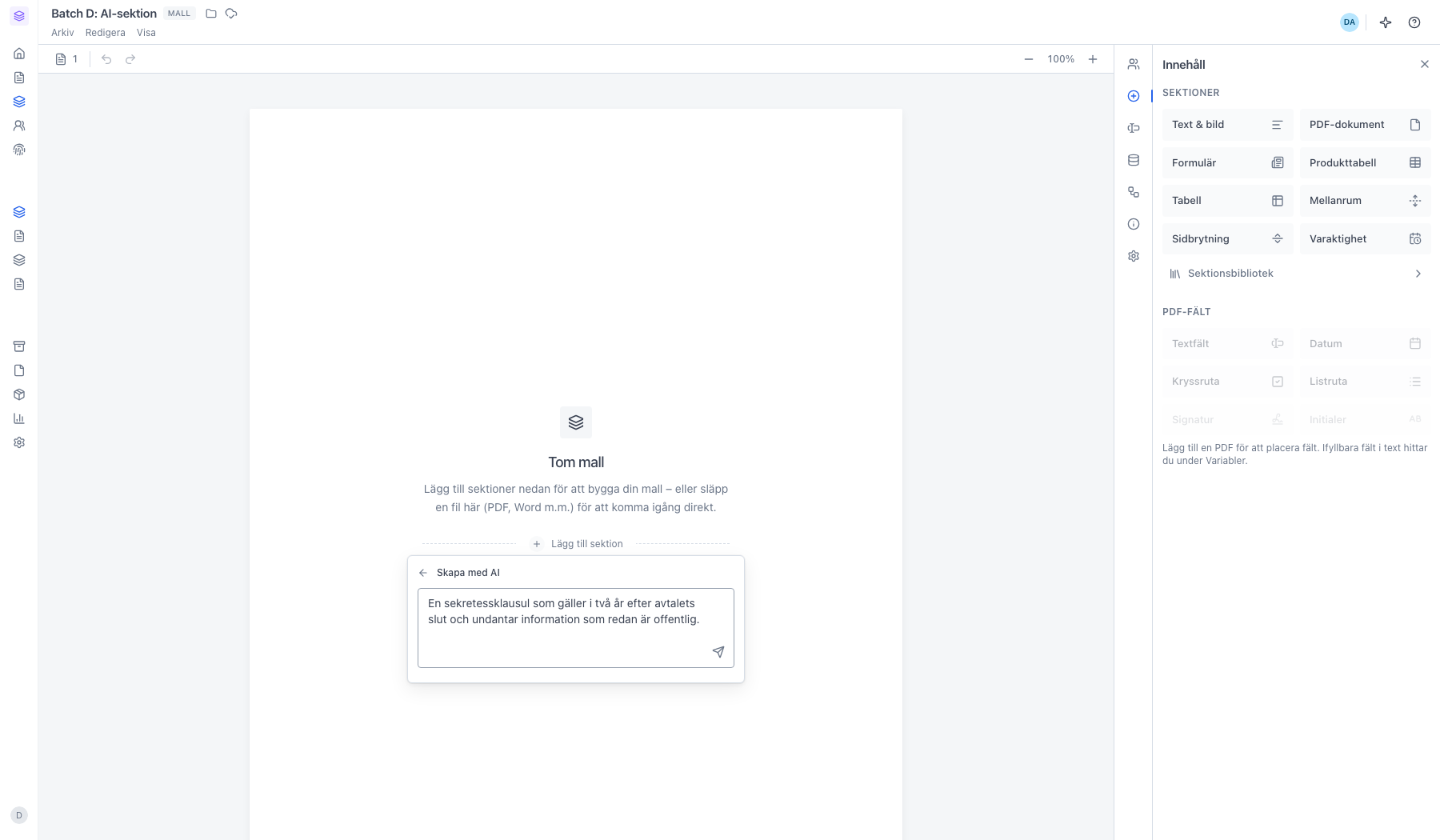Add a Sidbrytning page break
The height and width of the screenshot is (840, 1440).
pyautogui.click(x=1228, y=239)
